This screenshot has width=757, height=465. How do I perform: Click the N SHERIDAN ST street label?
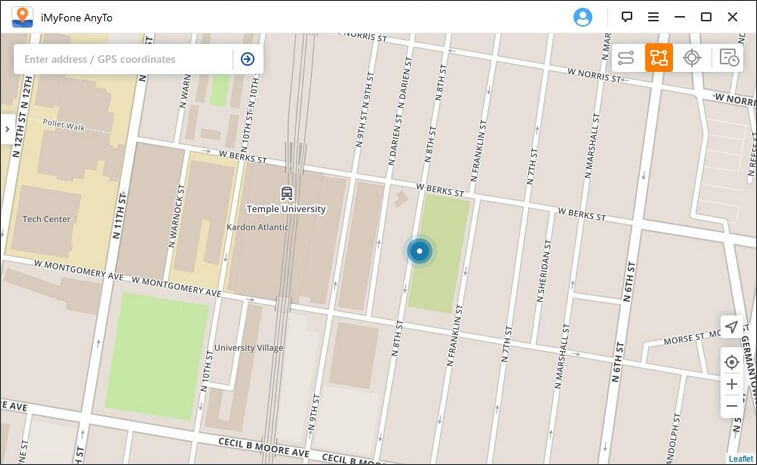coord(544,271)
